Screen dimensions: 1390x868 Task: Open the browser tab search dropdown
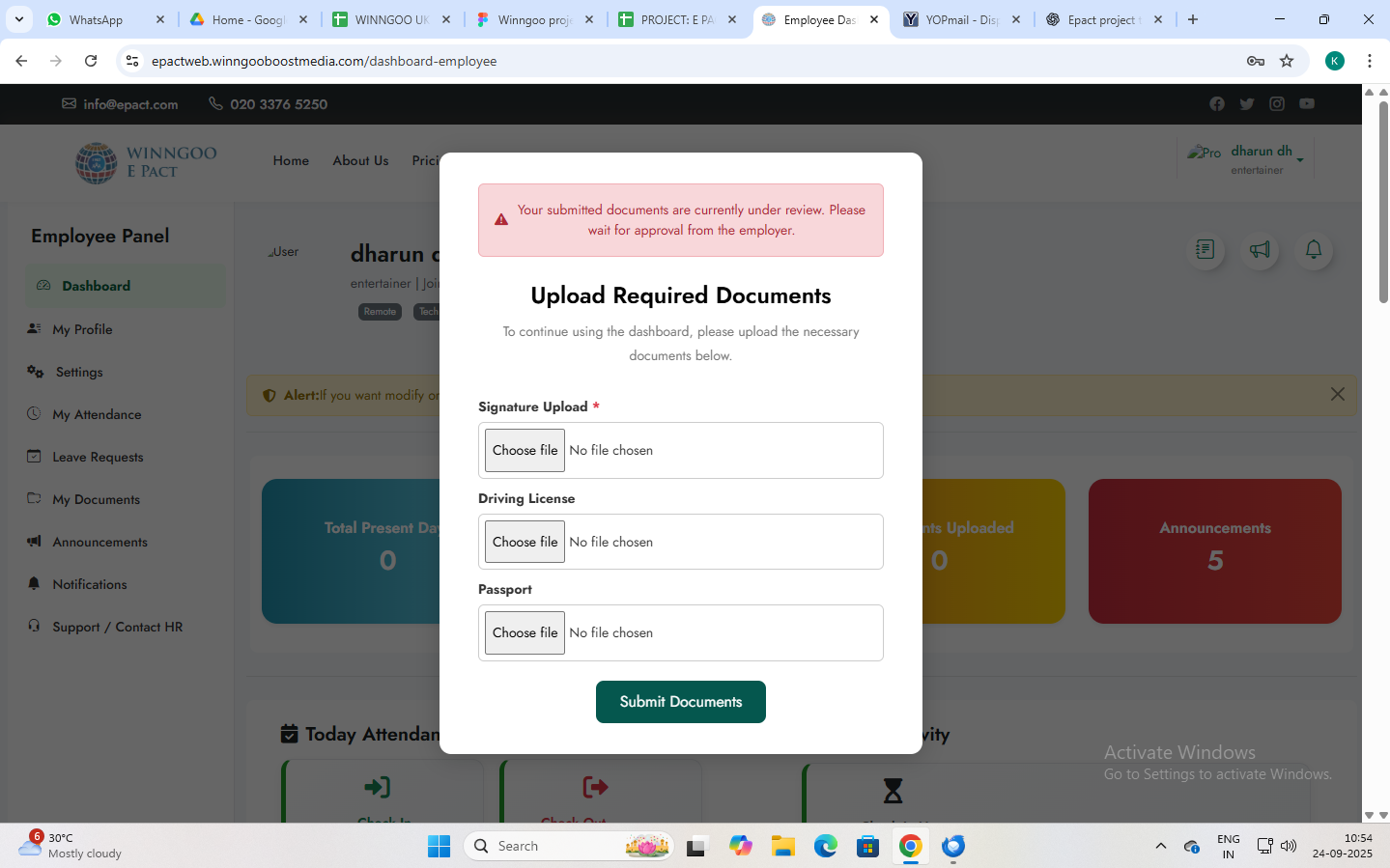coord(19,19)
